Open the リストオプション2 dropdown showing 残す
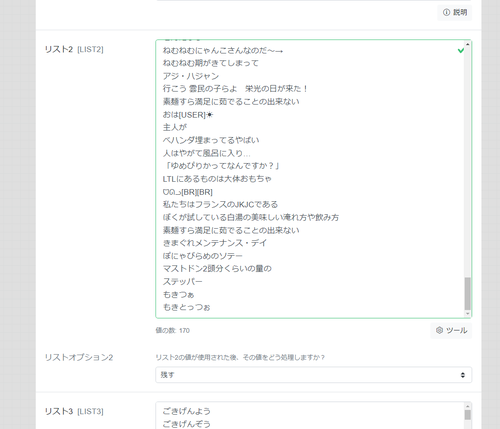 click(x=313, y=375)
